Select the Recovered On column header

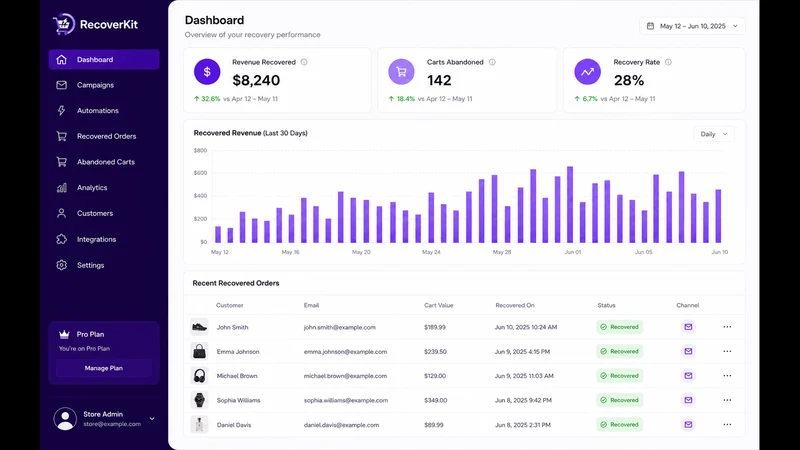click(x=515, y=305)
